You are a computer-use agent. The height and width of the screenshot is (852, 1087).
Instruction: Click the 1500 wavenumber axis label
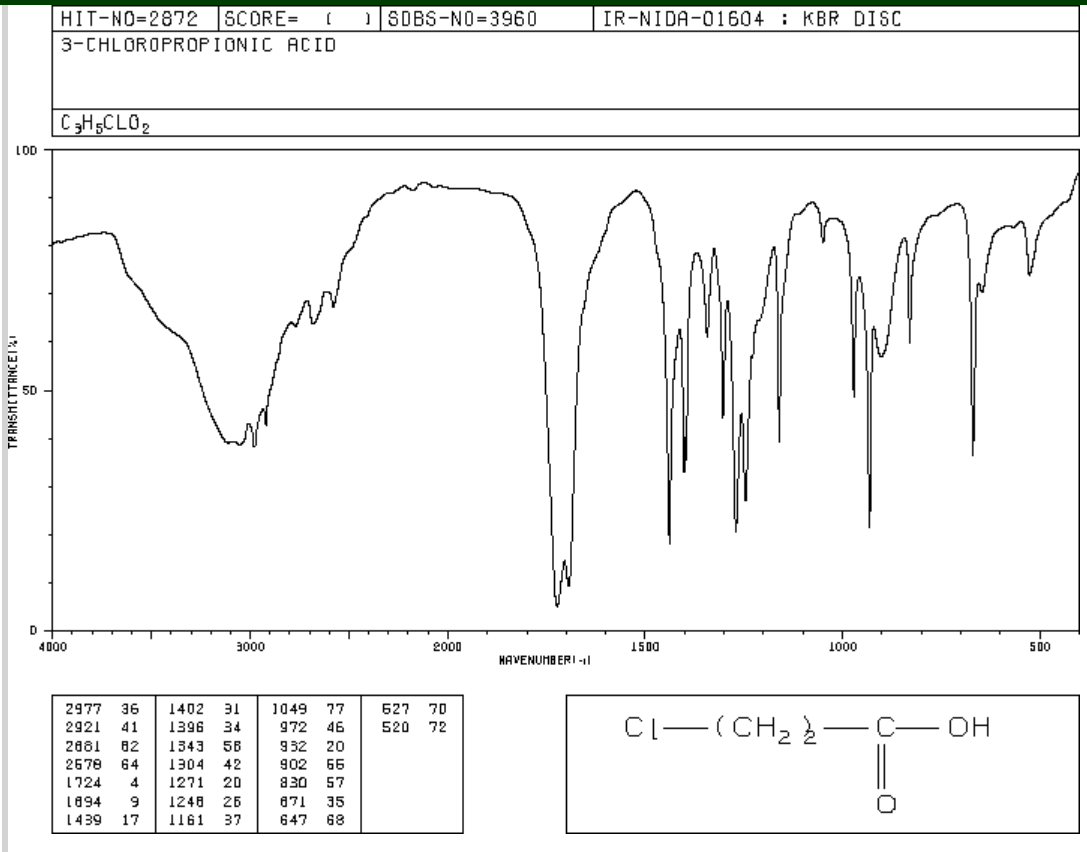point(644,647)
